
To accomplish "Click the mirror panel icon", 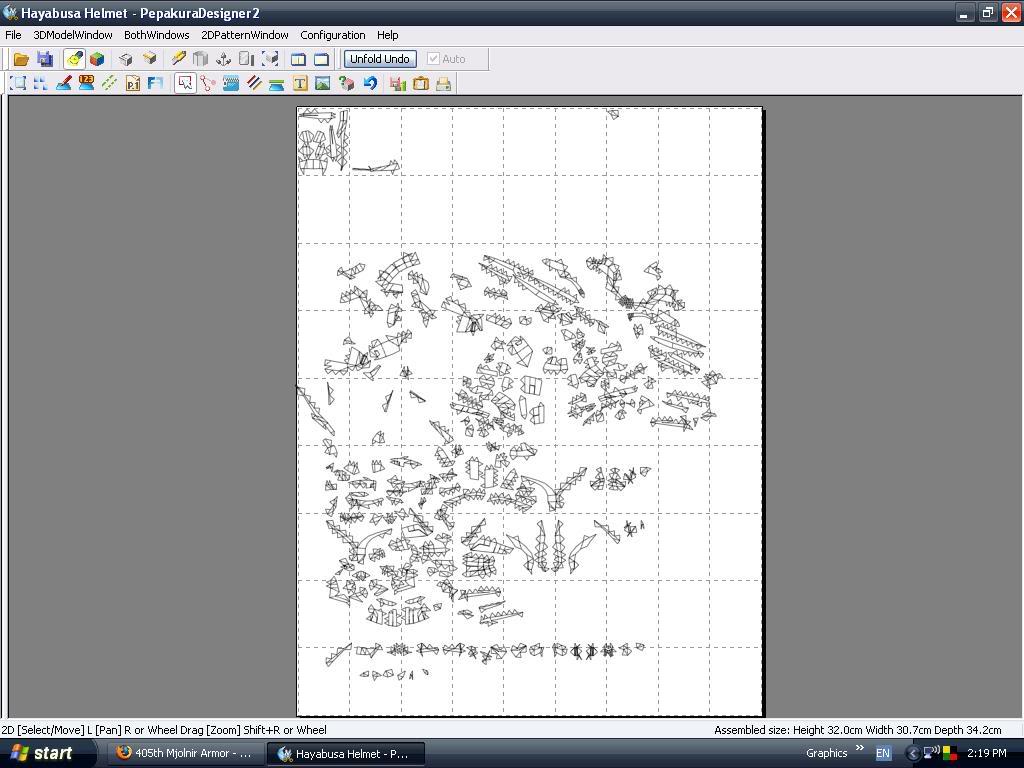I will (246, 59).
